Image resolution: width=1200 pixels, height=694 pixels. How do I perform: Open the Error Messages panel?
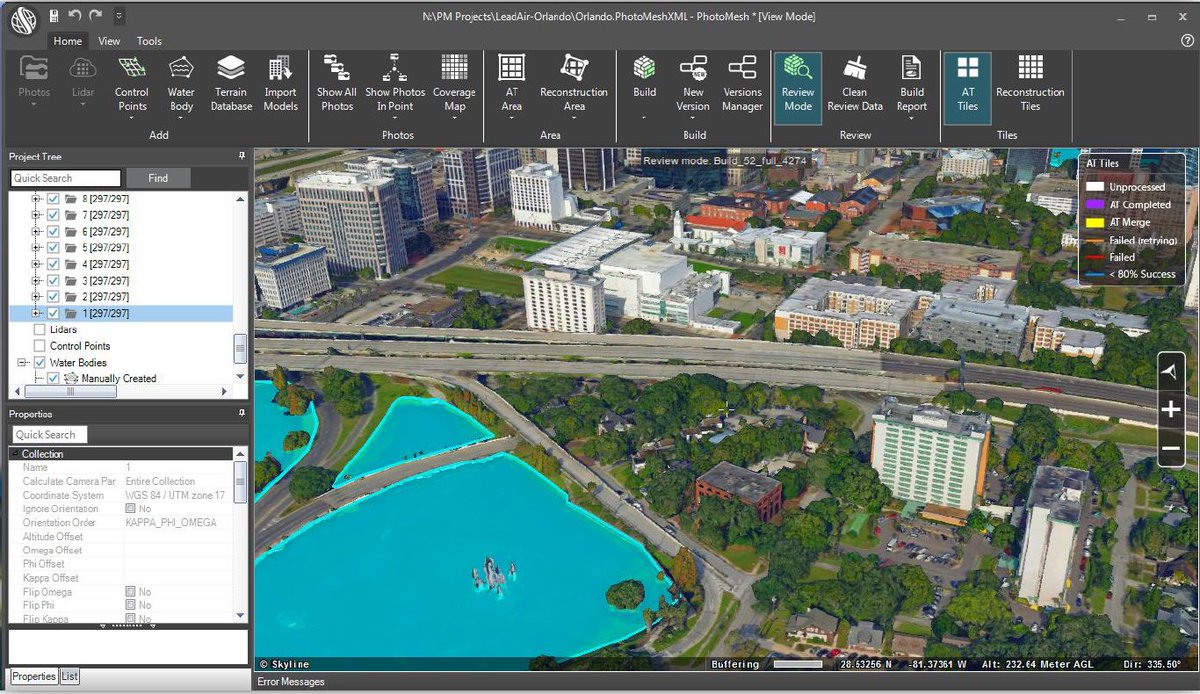pos(291,682)
